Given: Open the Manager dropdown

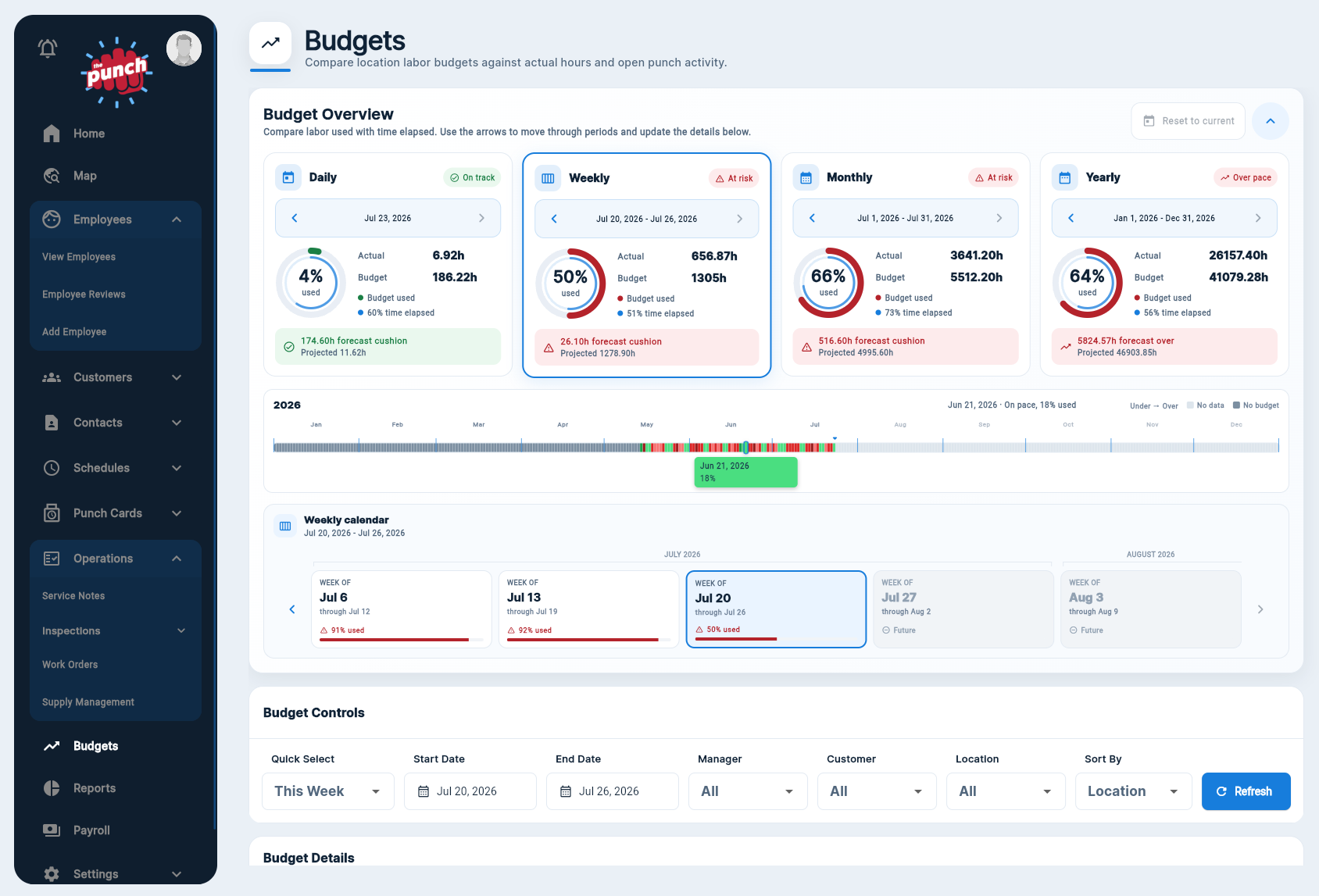Looking at the screenshot, I should [748, 791].
